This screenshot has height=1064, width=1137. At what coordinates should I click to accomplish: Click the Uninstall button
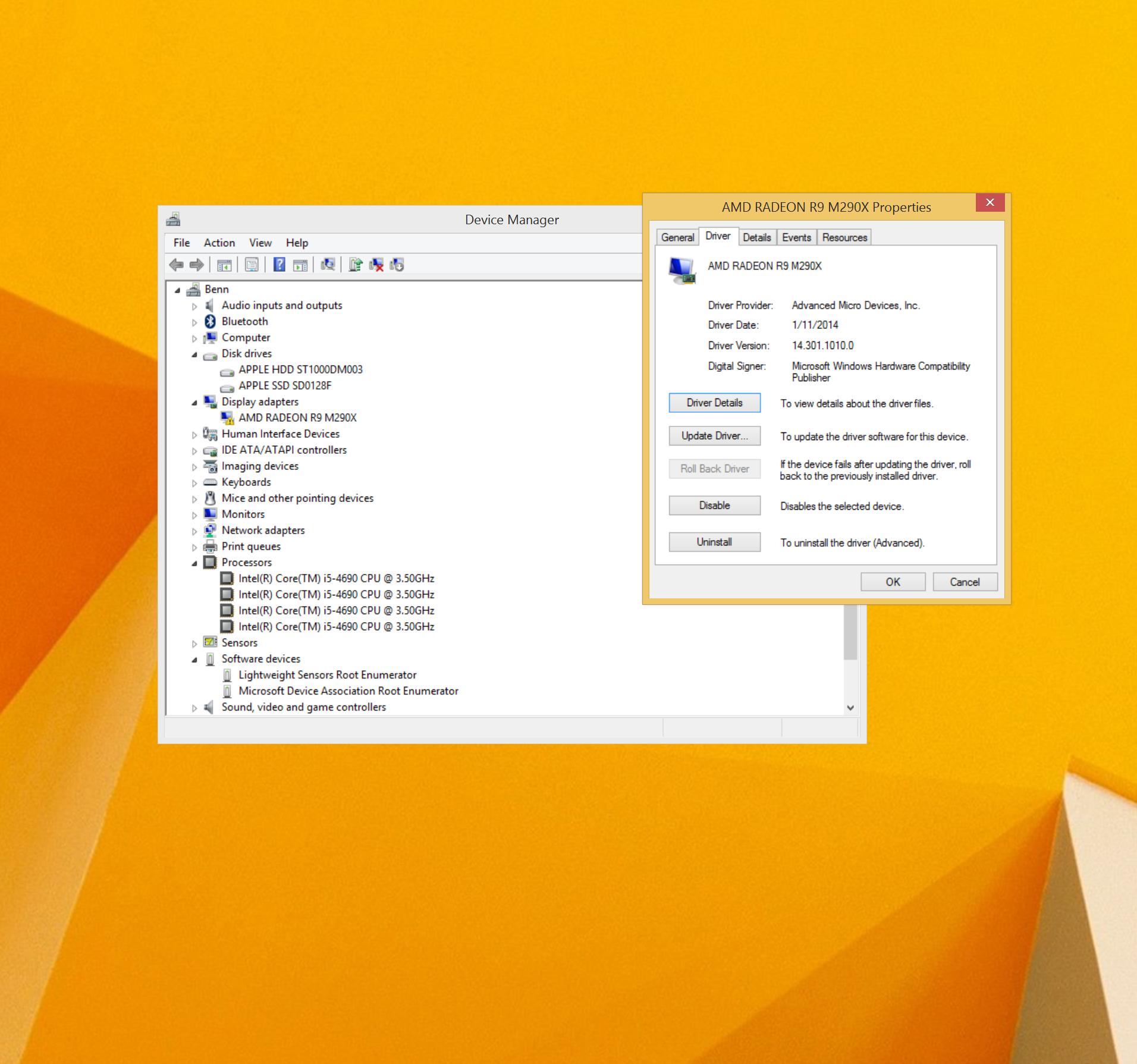tap(714, 542)
